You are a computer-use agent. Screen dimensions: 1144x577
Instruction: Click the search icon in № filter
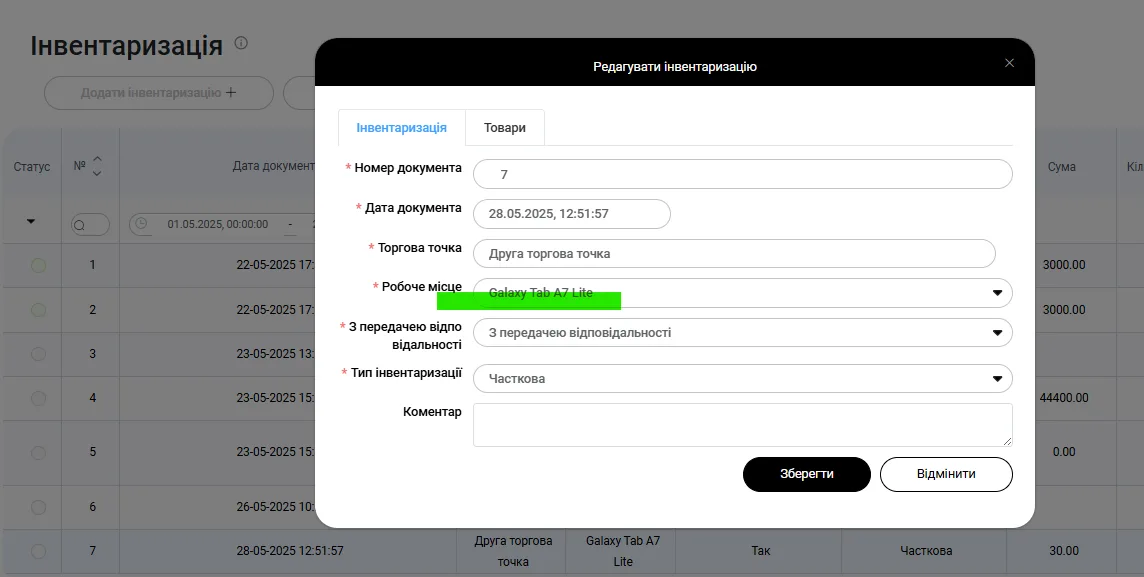pyautogui.click(x=79, y=225)
